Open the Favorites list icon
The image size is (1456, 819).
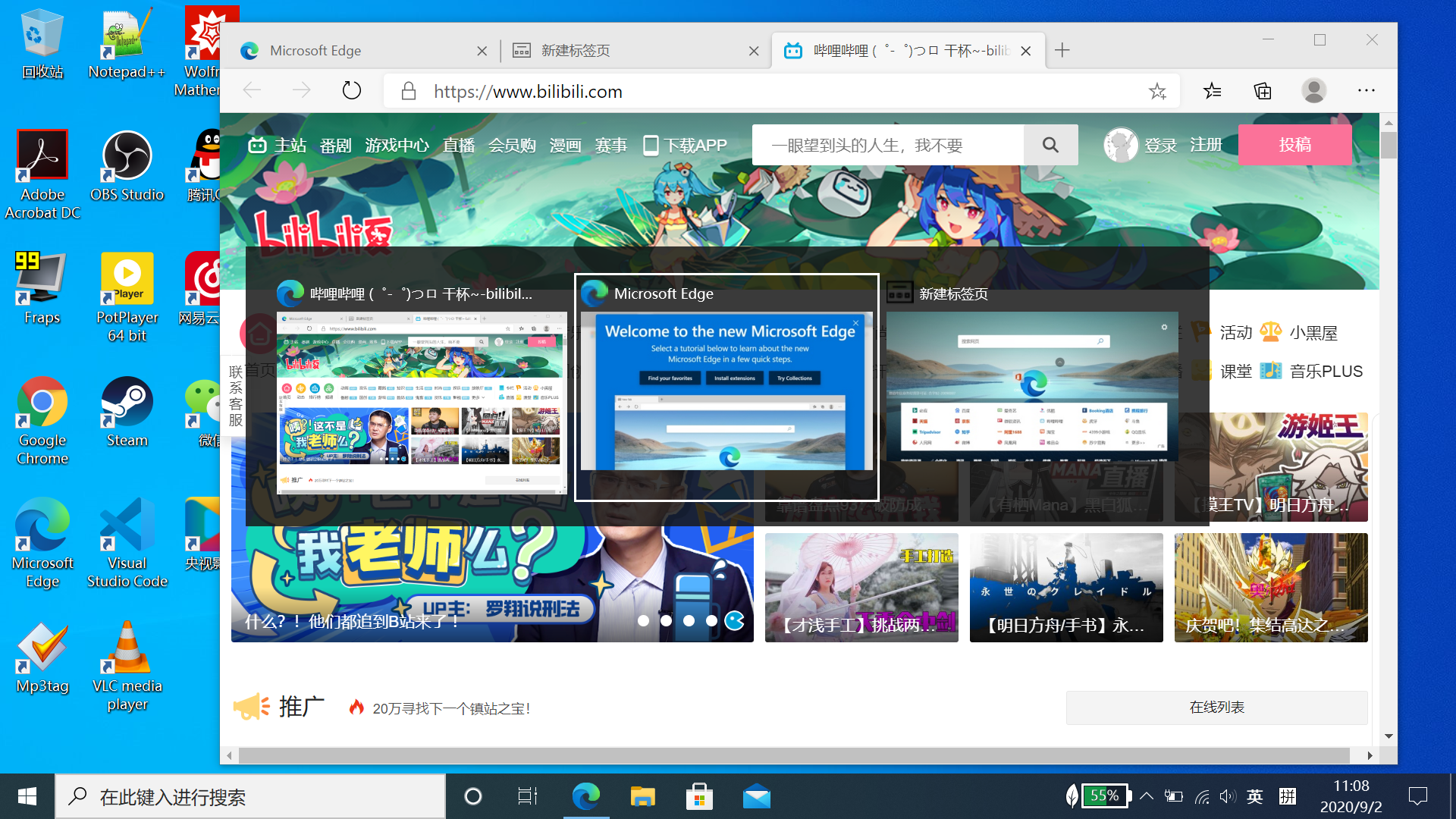tap(1212, 91)
